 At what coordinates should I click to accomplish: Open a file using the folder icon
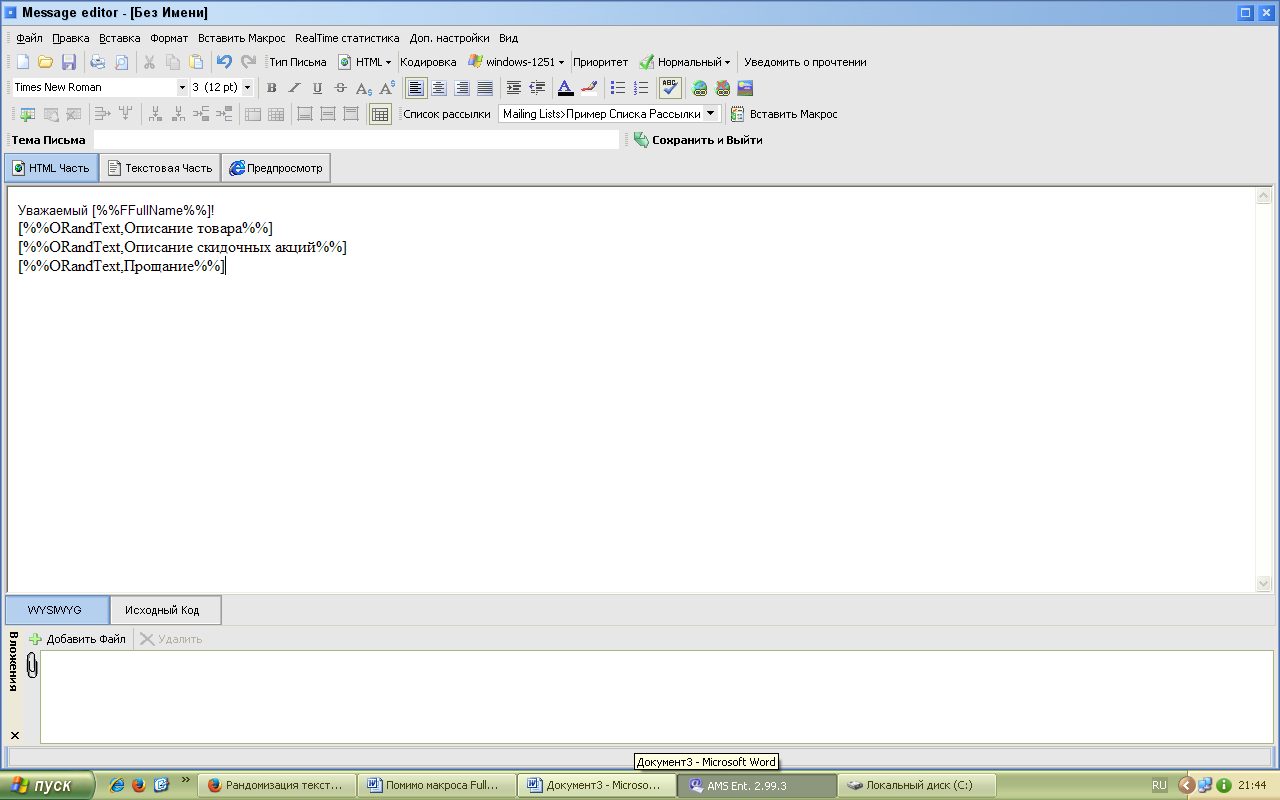tap(45, 62)
